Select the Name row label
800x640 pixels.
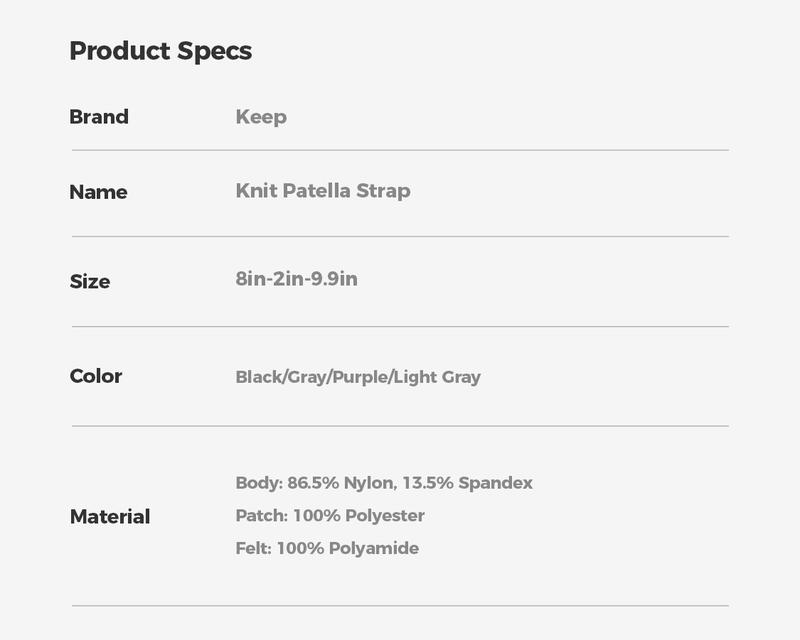(98, 192)
